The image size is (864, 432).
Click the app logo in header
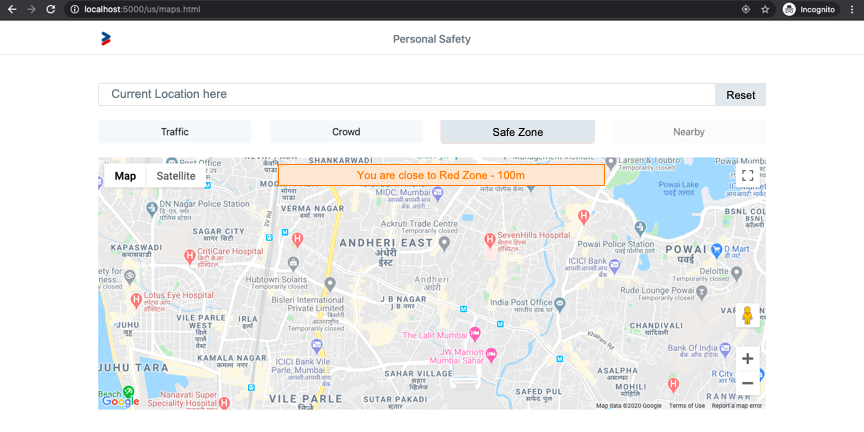[106, 39]
